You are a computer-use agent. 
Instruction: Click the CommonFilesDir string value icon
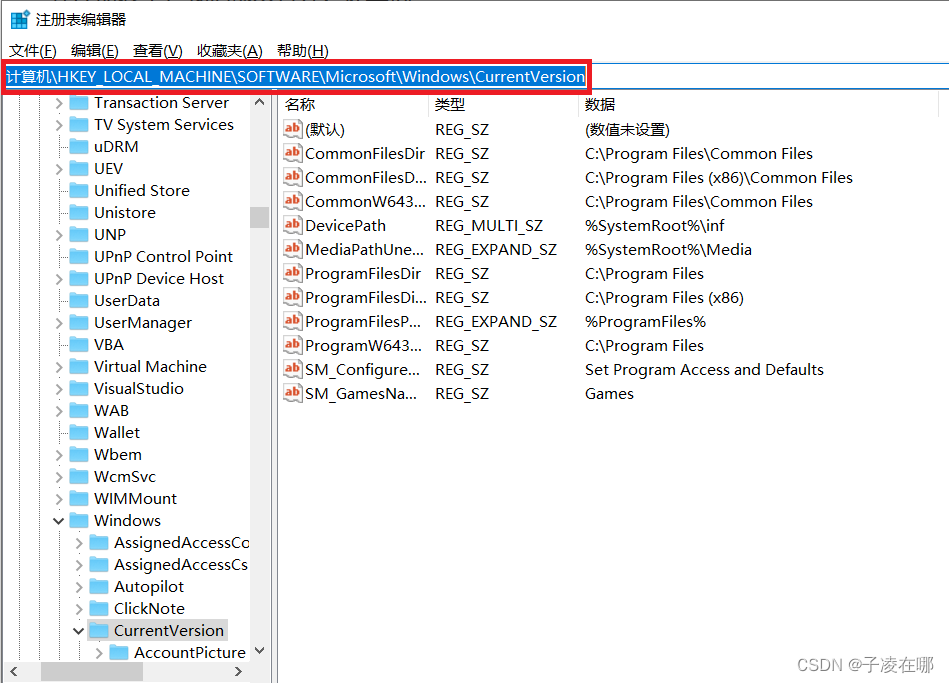click(292, 153)
